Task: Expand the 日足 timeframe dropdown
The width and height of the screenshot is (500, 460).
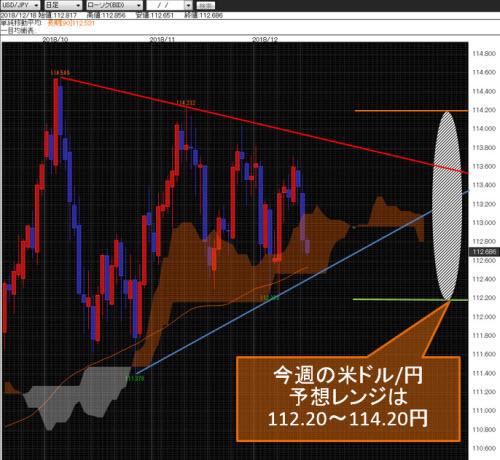Action: coord(63,5)
